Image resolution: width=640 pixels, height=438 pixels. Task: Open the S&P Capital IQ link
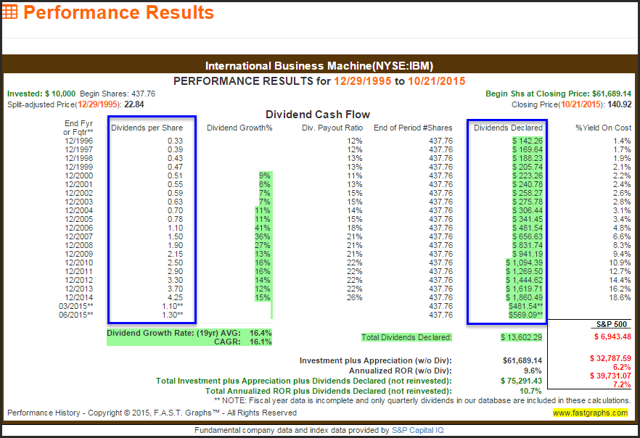(x=418, y=430)
